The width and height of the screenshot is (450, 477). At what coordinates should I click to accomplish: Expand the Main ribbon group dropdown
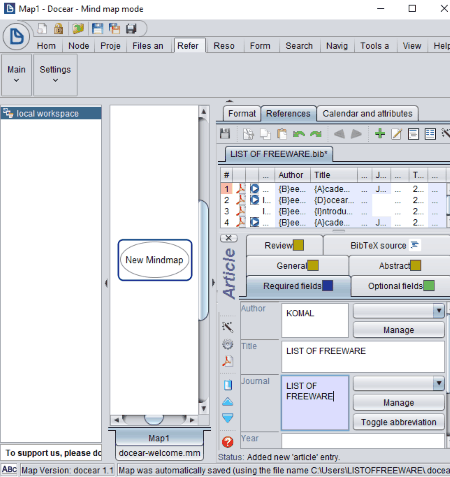(x=16, y=75)
